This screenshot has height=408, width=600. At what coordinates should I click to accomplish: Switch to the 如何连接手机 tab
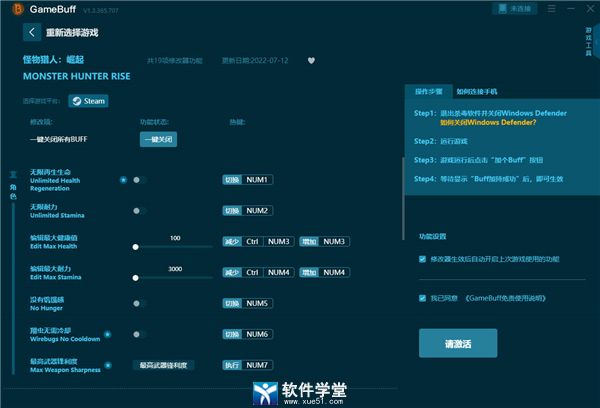tap(478, 91)
